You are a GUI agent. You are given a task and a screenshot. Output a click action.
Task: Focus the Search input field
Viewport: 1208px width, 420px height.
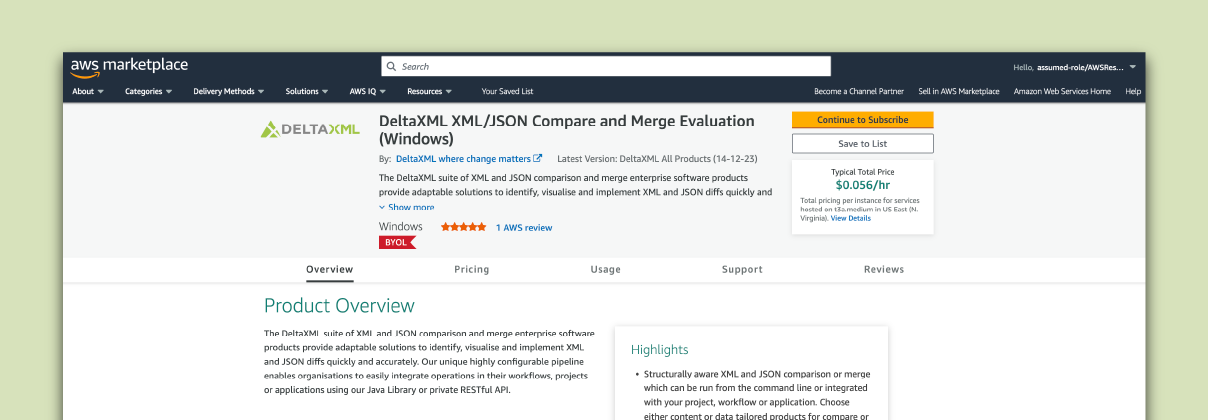pyautogui.click(x=610, y=67)
